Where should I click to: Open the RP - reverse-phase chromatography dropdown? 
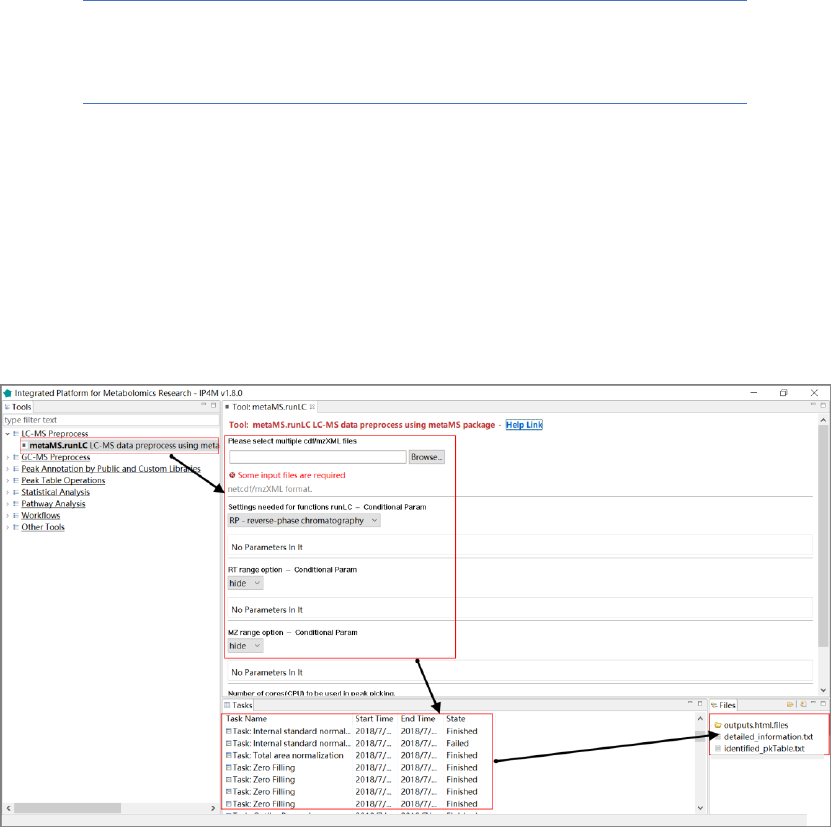(x=304, y=521)
